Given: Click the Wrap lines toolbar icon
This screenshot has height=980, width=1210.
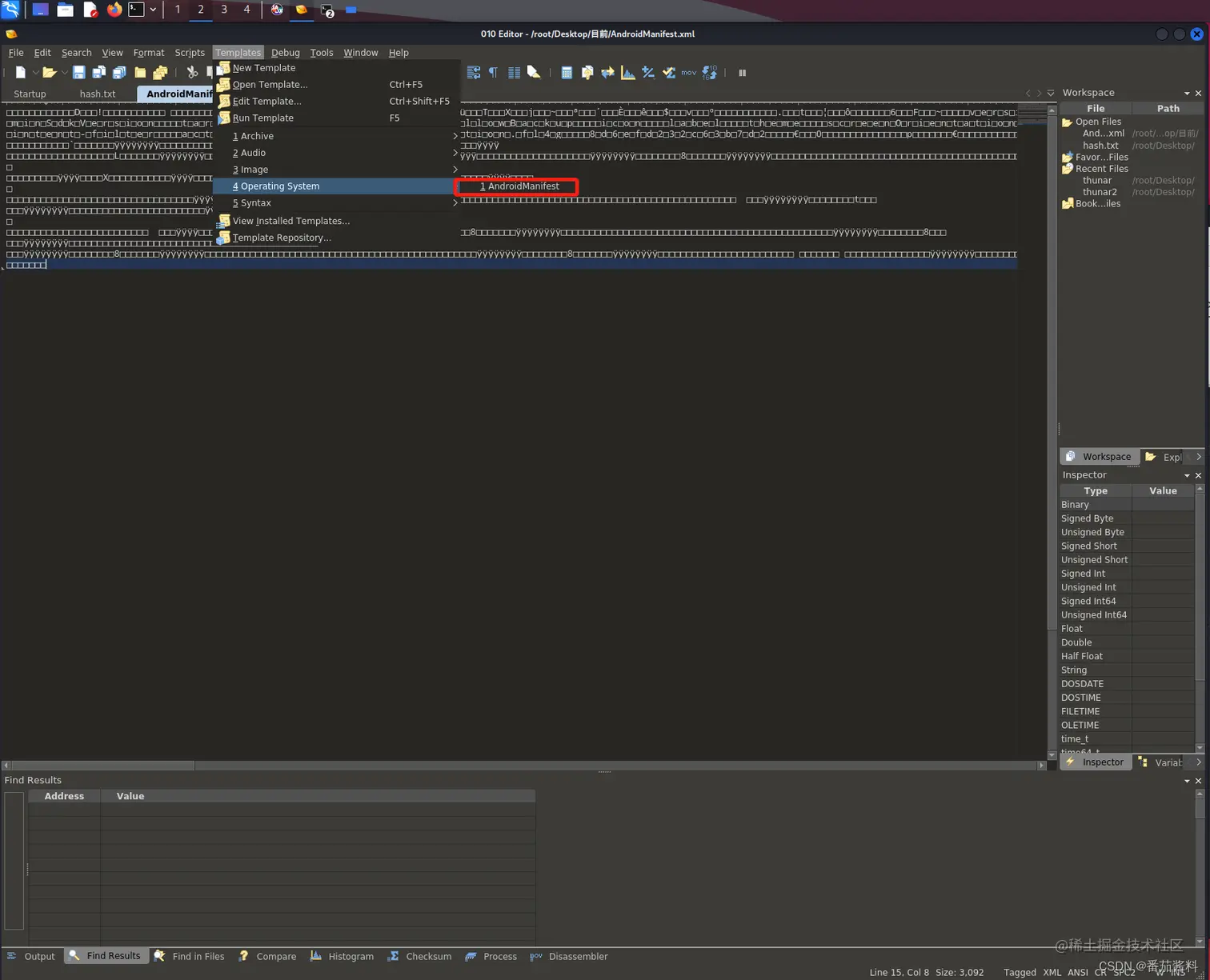Looking at the screenshot, I should click(x=474, y=72).
